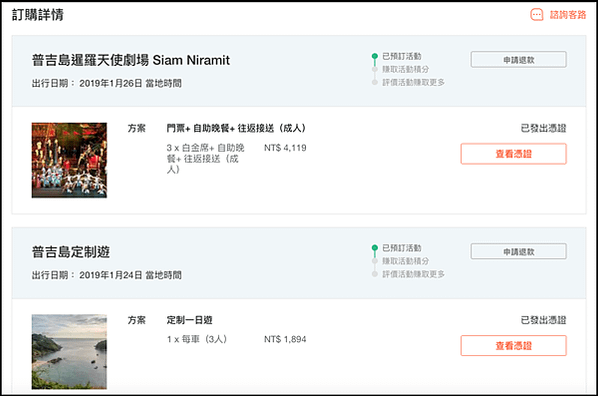The height and width of the screenshot is (396, 598).
Task: Open the 諮詢客服 link
Action: 568,15
